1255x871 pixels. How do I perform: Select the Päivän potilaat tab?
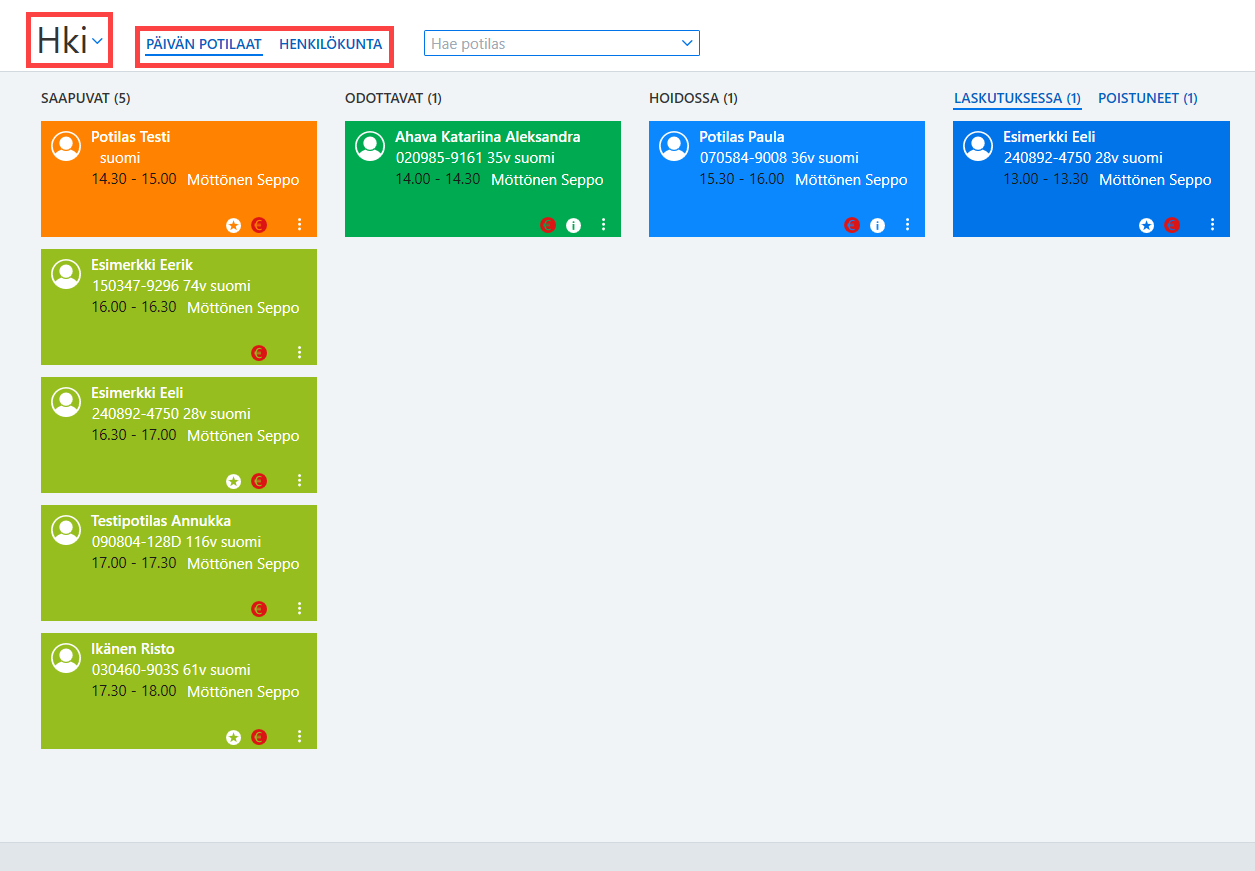(204, 45)
